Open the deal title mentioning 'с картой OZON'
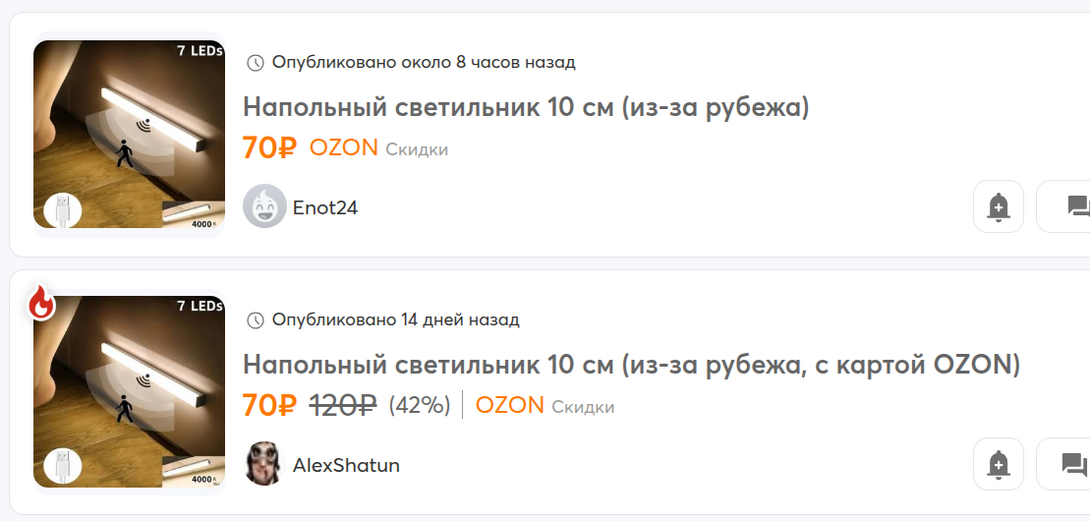This screenshot has height=521, width=1090. 631,364
